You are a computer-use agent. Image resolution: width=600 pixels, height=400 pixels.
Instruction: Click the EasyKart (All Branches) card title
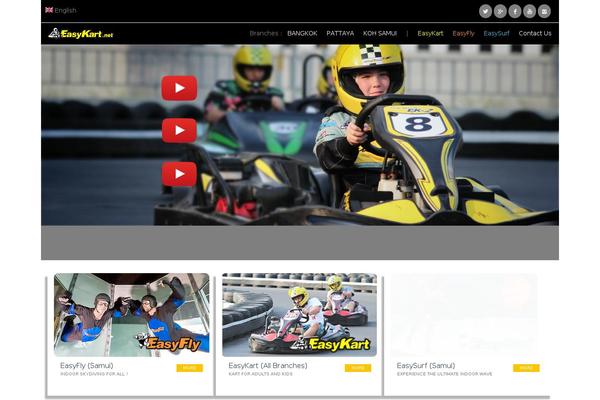[x=268, y=366]
